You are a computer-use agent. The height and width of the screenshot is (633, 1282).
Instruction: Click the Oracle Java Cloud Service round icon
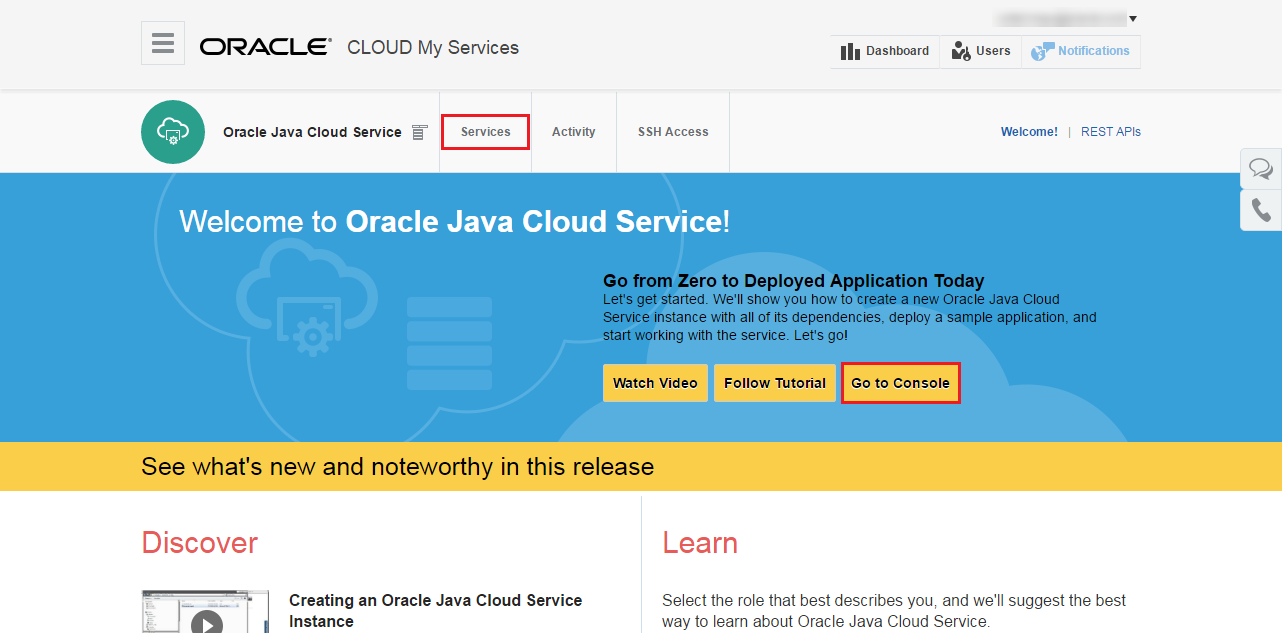[173, 132]
